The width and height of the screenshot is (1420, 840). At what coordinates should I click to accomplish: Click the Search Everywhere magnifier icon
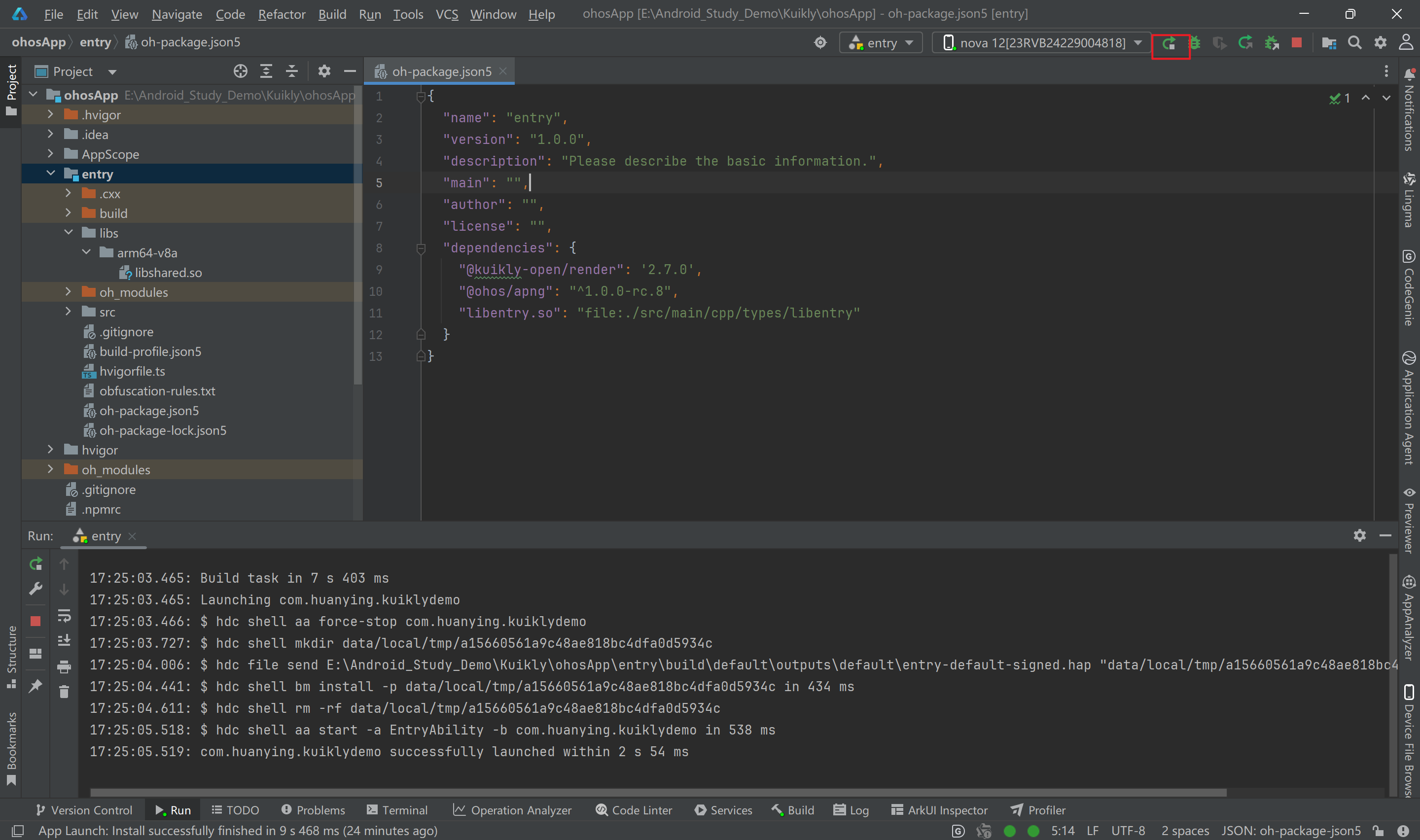(1354, 43)
